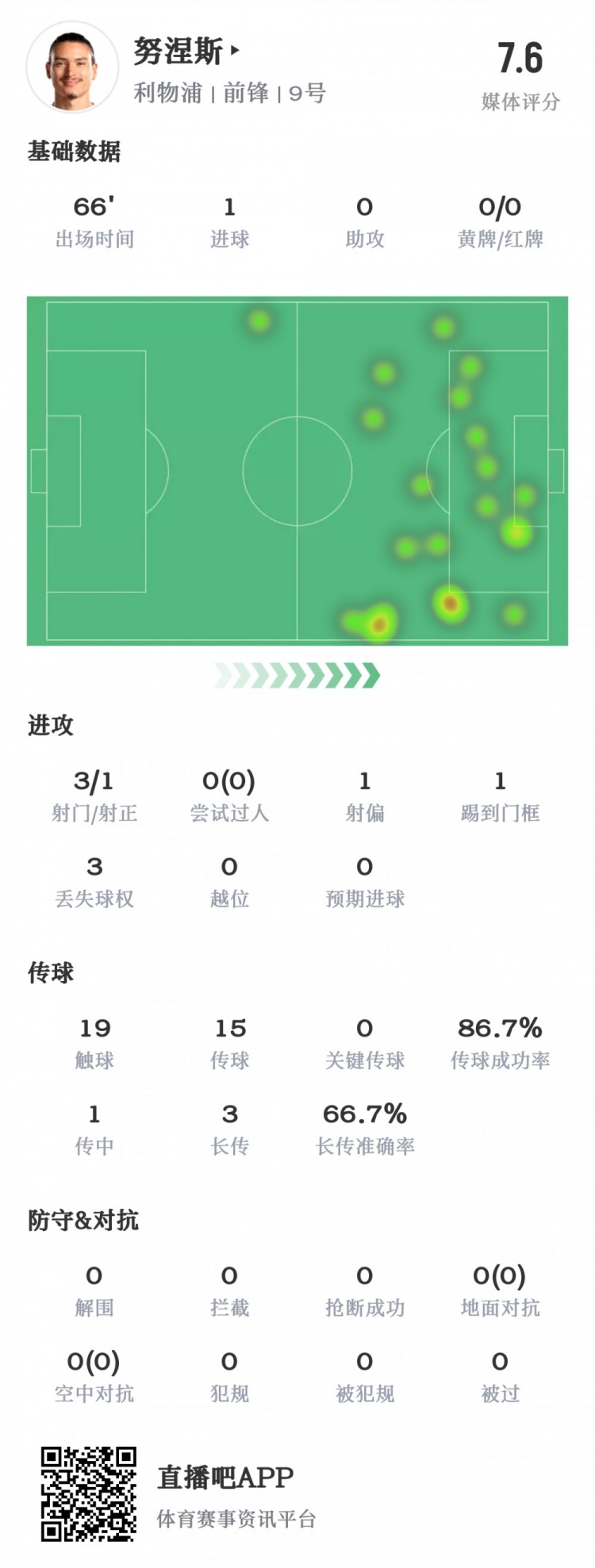Click the QR code image
Image resolution: width=595 pixels, height=1568 pixels.
88,1493
